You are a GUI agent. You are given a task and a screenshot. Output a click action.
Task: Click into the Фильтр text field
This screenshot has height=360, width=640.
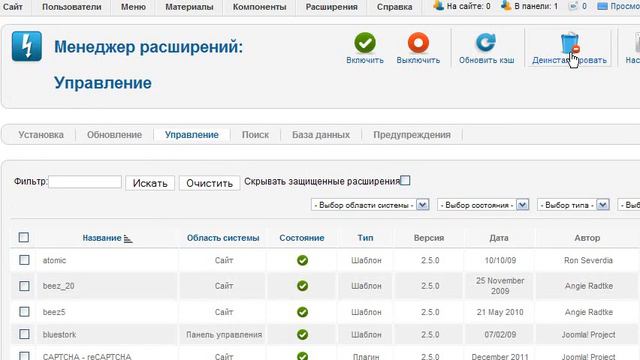tap(85, 182)
